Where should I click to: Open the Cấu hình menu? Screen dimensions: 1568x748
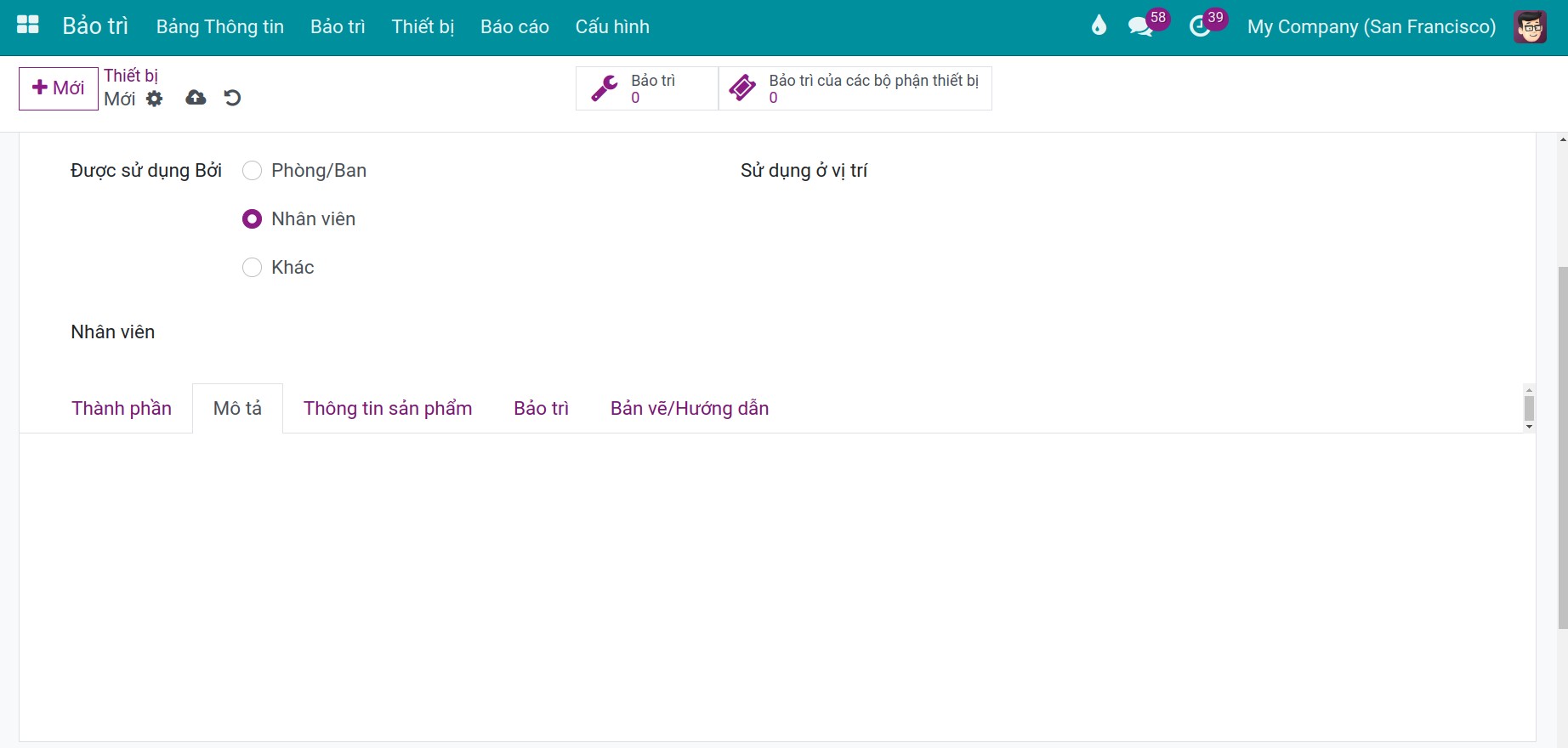point(612,26)
